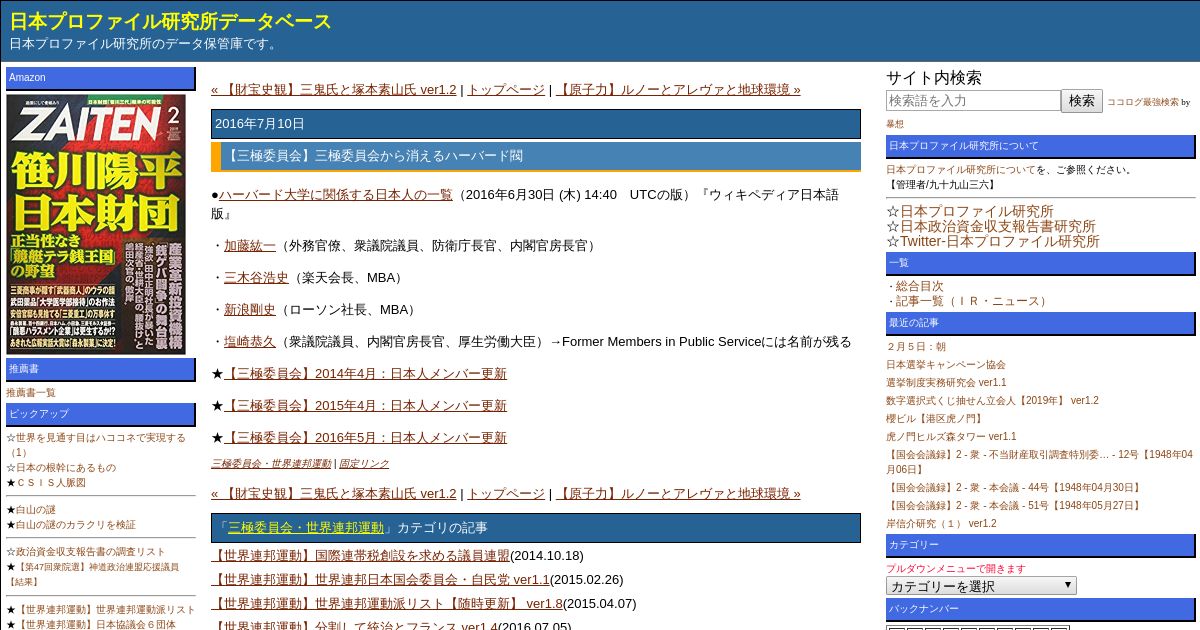Open the site title 日本プロファイル研究所データベース
Screen dimensions: 1200x630
[170, 21]
